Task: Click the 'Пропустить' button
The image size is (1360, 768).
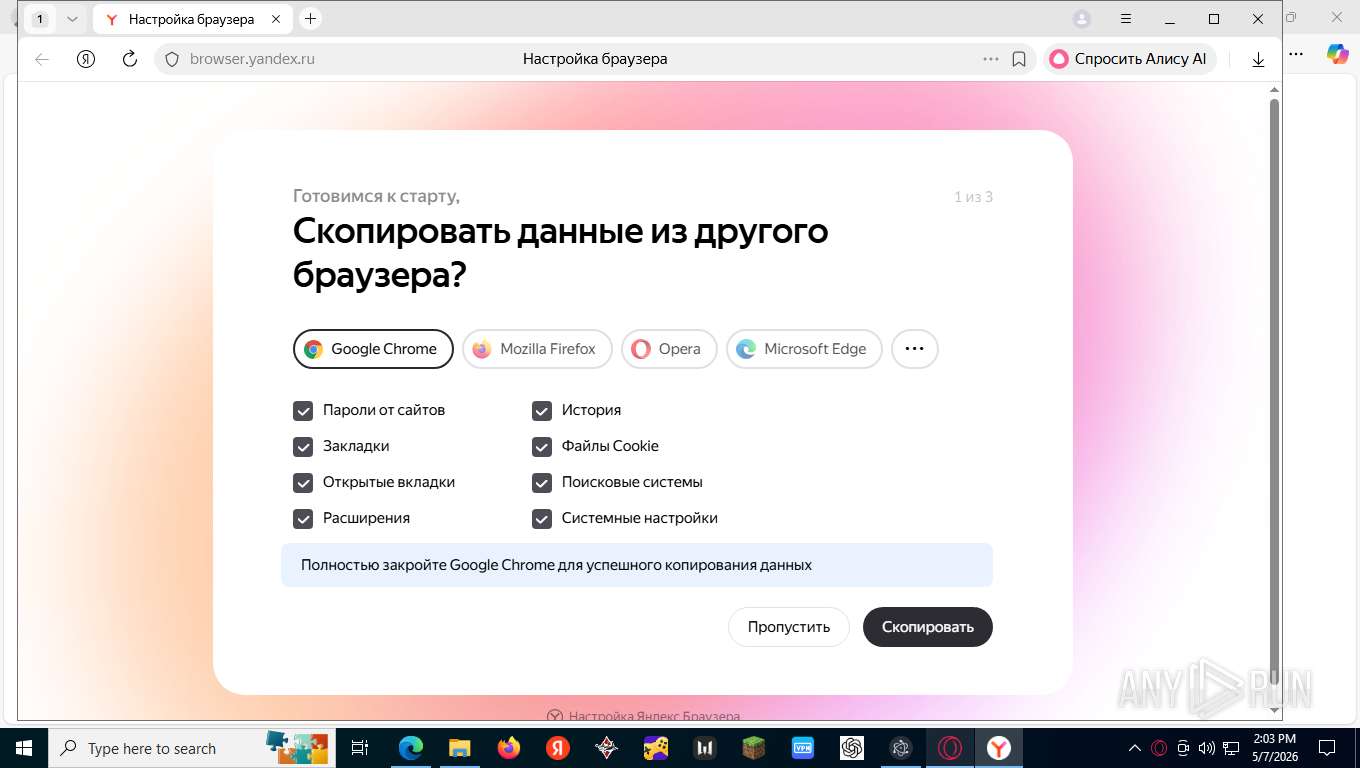Action: coord(789,627)
